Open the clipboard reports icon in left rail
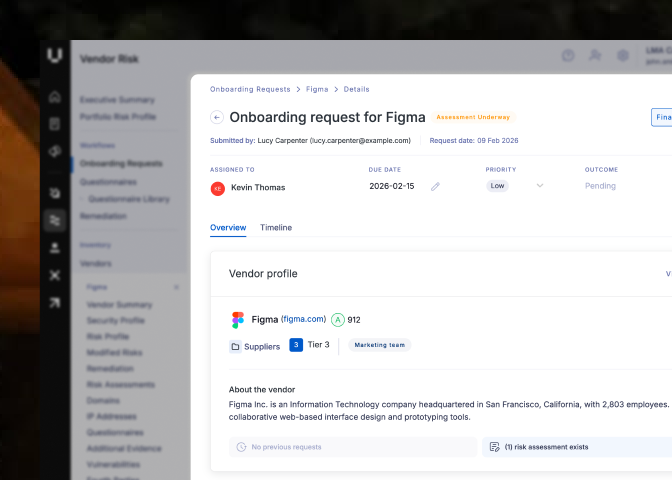The height and width of the screenshot is (480, 672). click(55, 124)
